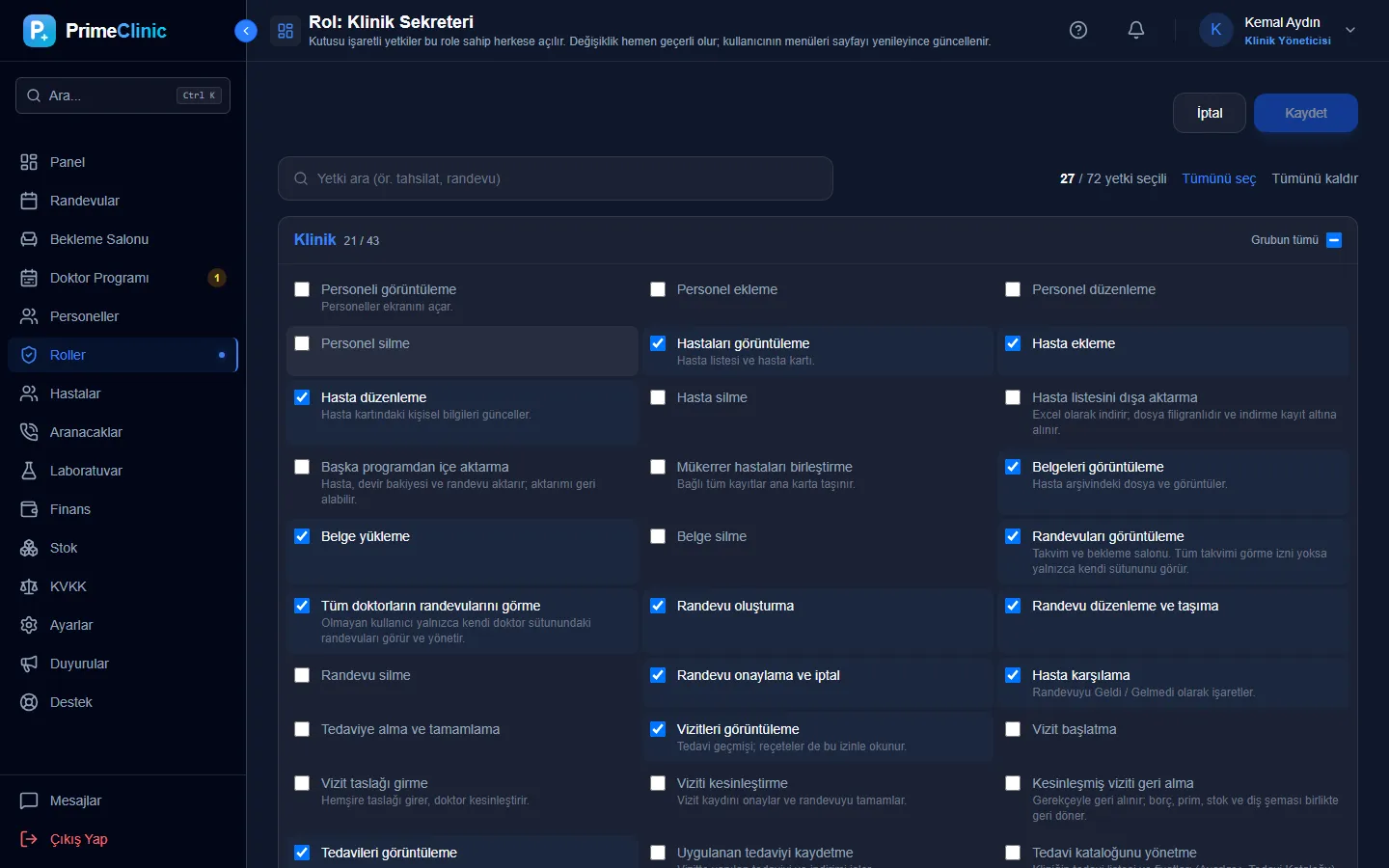Click the Bekleme Salonu icon

[29, 239]
